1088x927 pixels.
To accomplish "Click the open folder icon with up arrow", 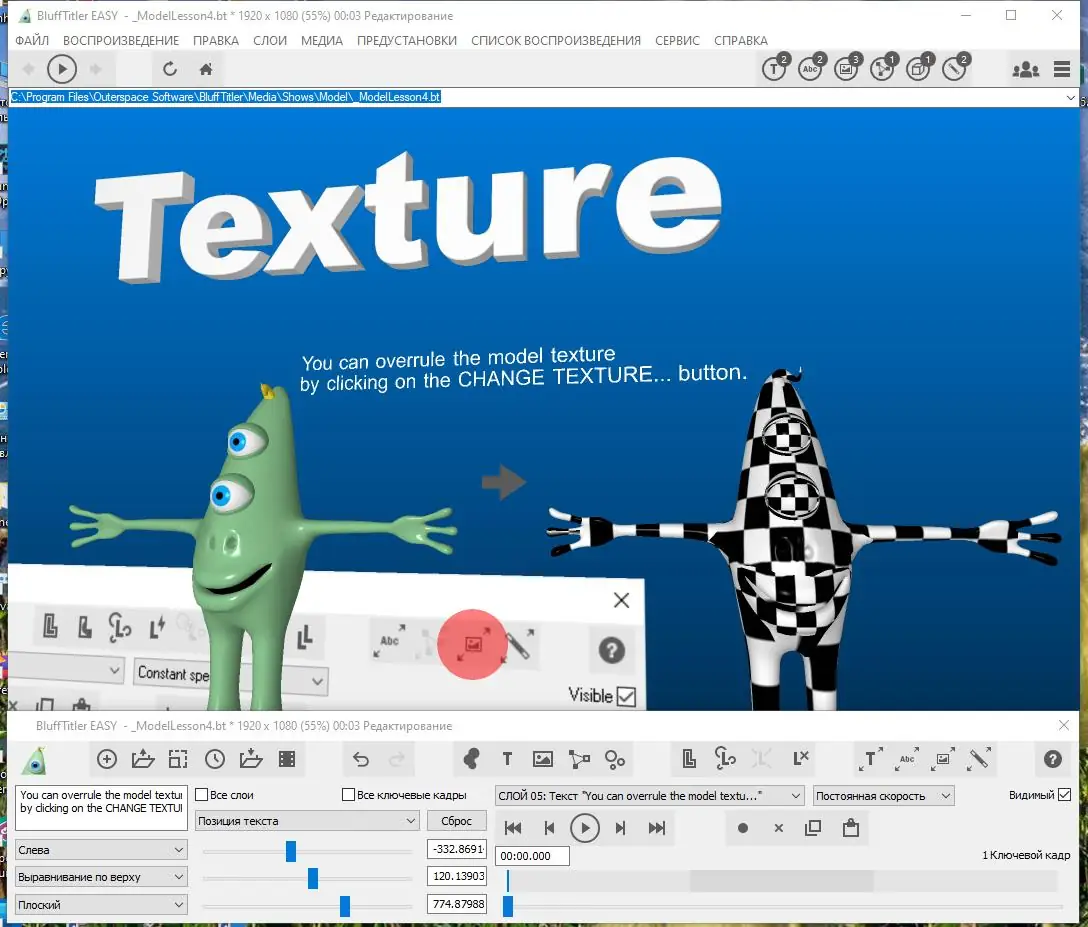I will click(143, 759).
